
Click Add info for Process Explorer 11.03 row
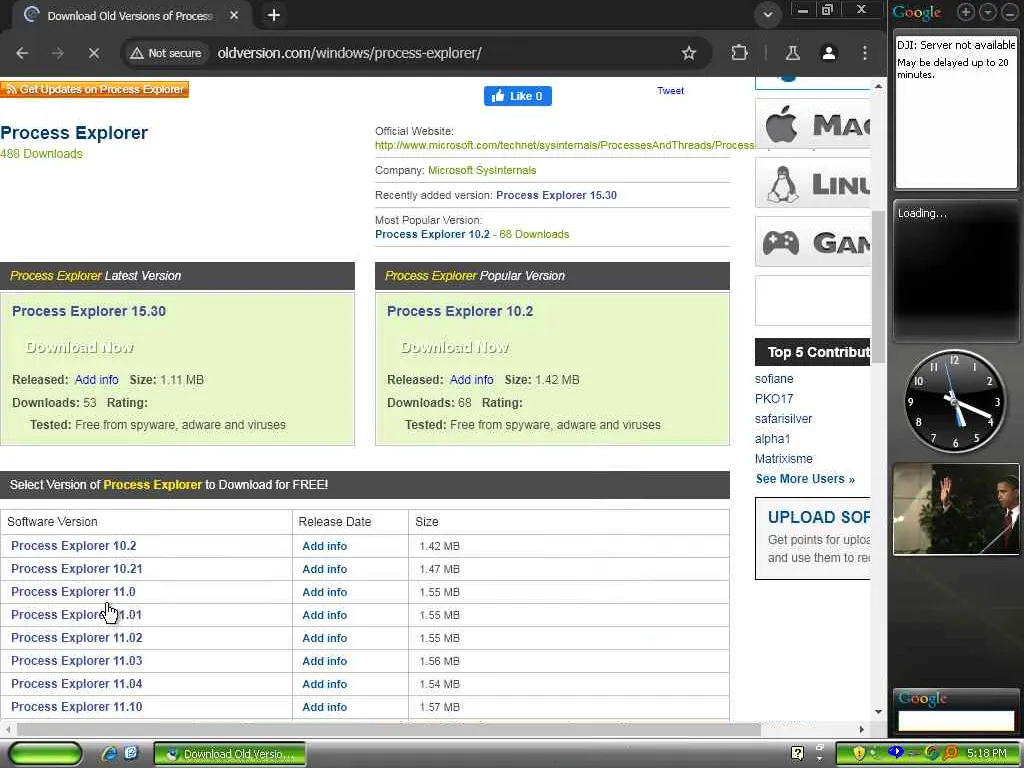tap(325, 662)
